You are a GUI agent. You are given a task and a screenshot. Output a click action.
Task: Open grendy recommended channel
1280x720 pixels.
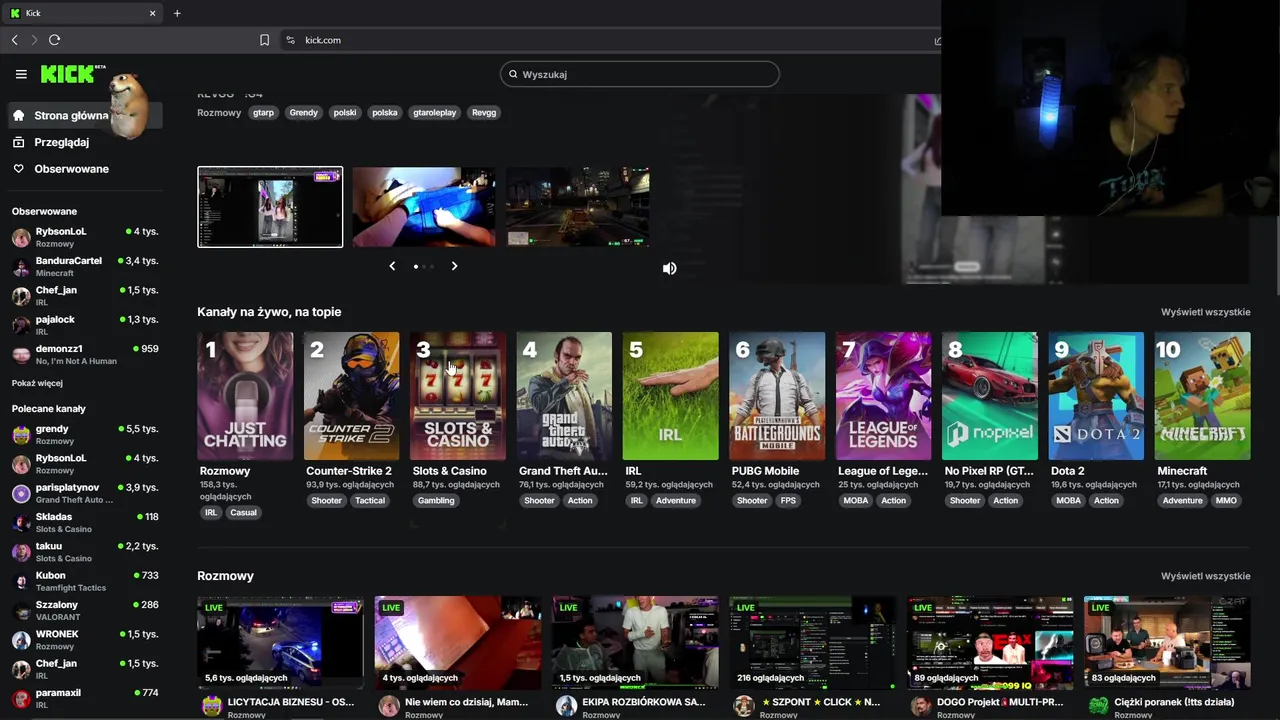(x=85, y=434)
